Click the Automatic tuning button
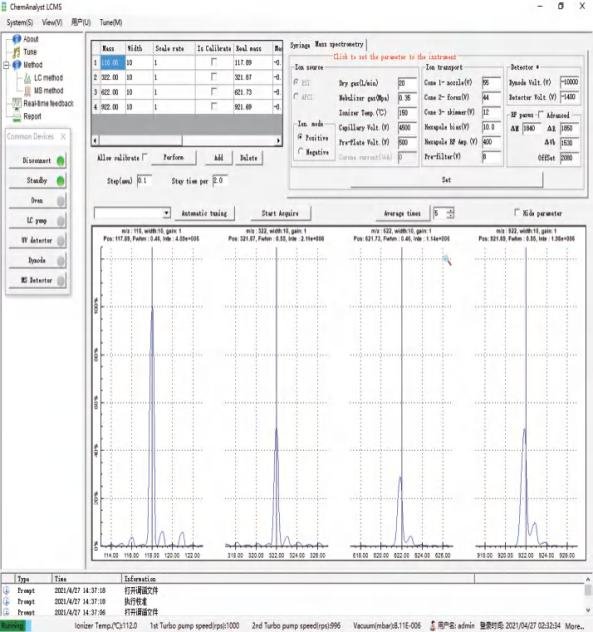The height and width of the screenshot is (632, 593). [204, 213]
